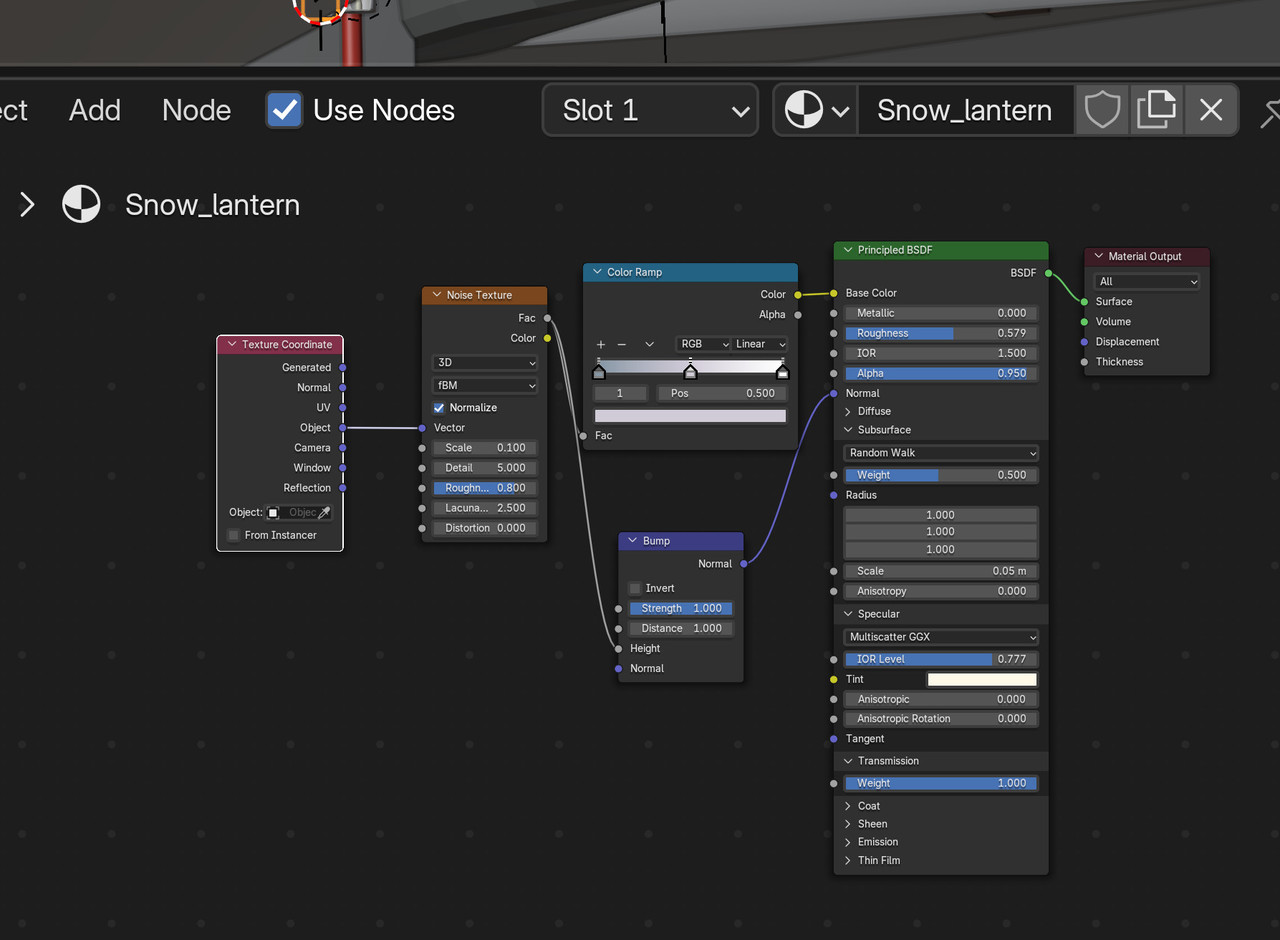Open the Node menu
Viewport: 1280px width, 940px height.
click(x=196, y=110)
